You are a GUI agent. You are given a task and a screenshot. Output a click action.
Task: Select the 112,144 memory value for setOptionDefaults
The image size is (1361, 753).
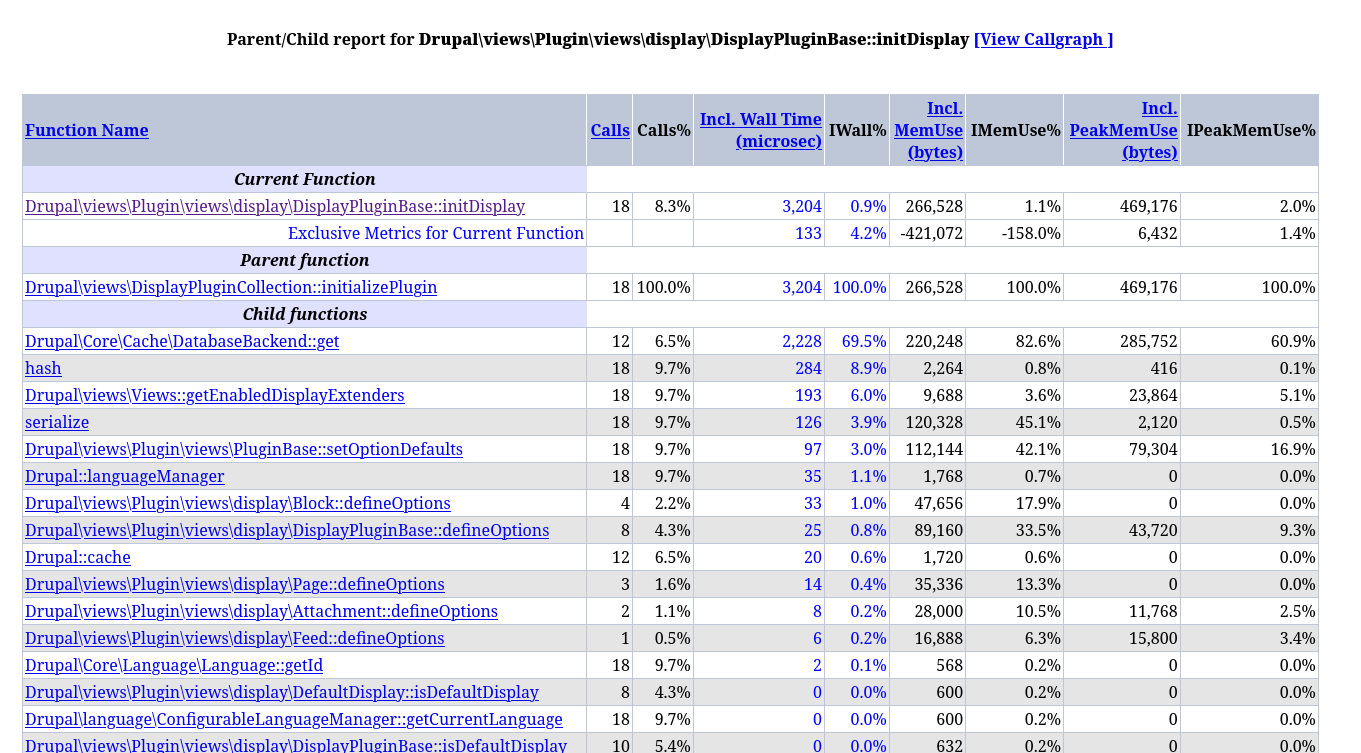[x=934, y=449]
